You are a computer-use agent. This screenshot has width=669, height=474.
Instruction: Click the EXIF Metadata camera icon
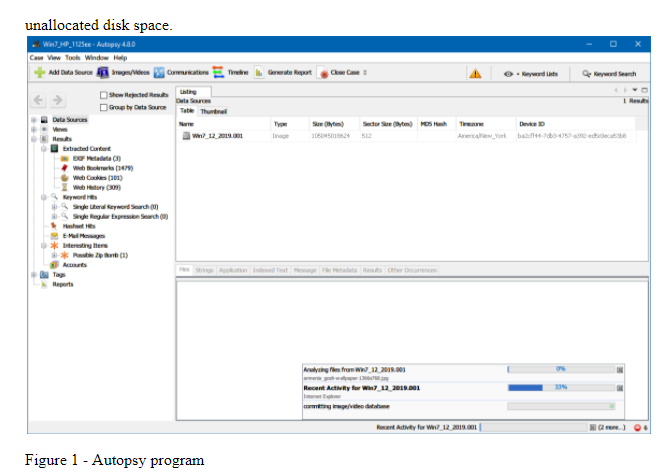[64, 158]
